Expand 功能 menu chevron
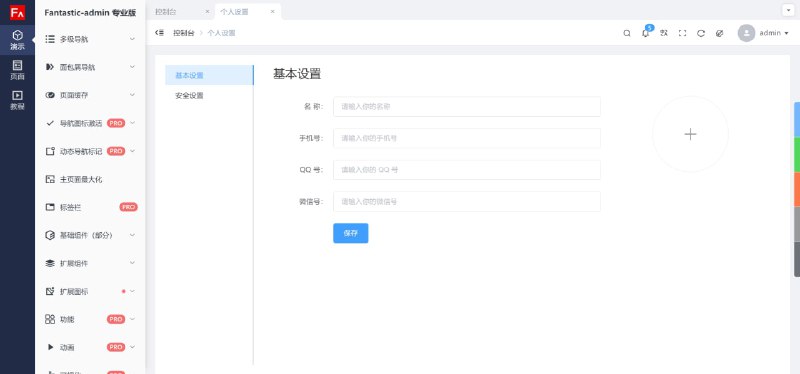The height and width of the screenshot is (374, 800). coord(133,319)
